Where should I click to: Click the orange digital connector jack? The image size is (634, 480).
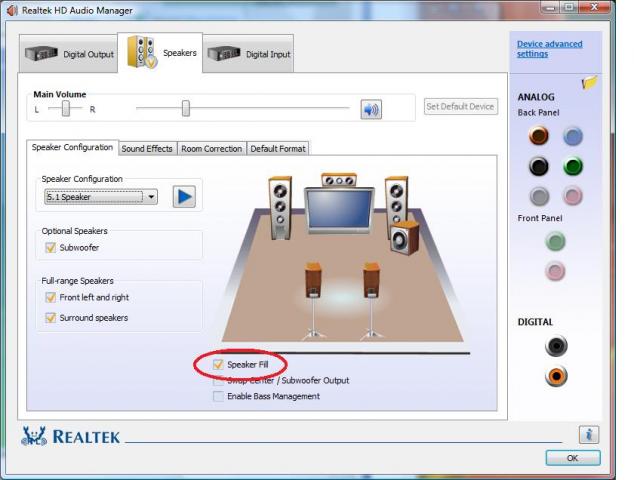[556, 376]
